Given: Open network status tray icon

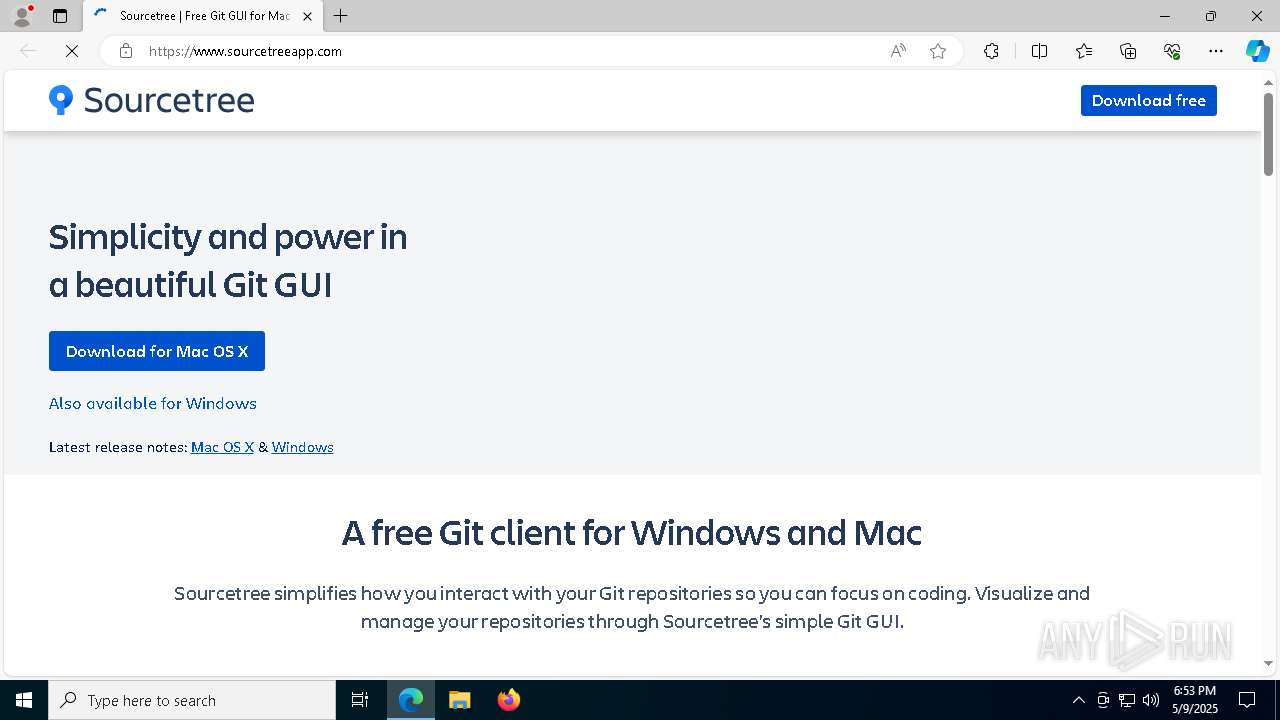Looking at the screenshot, I should [x=1127, y=700].
